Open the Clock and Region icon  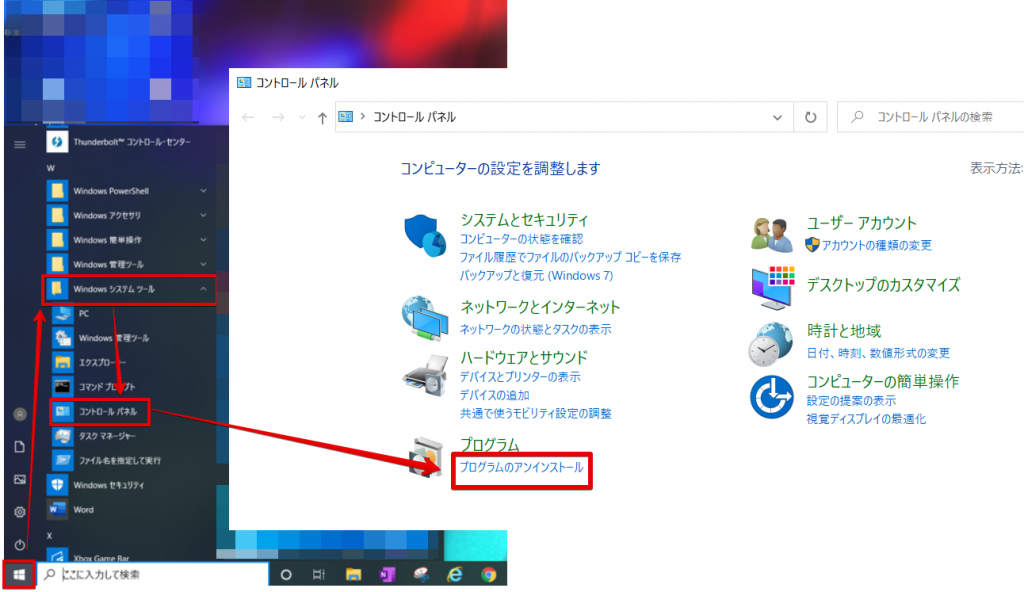click(x=771, y=344)
